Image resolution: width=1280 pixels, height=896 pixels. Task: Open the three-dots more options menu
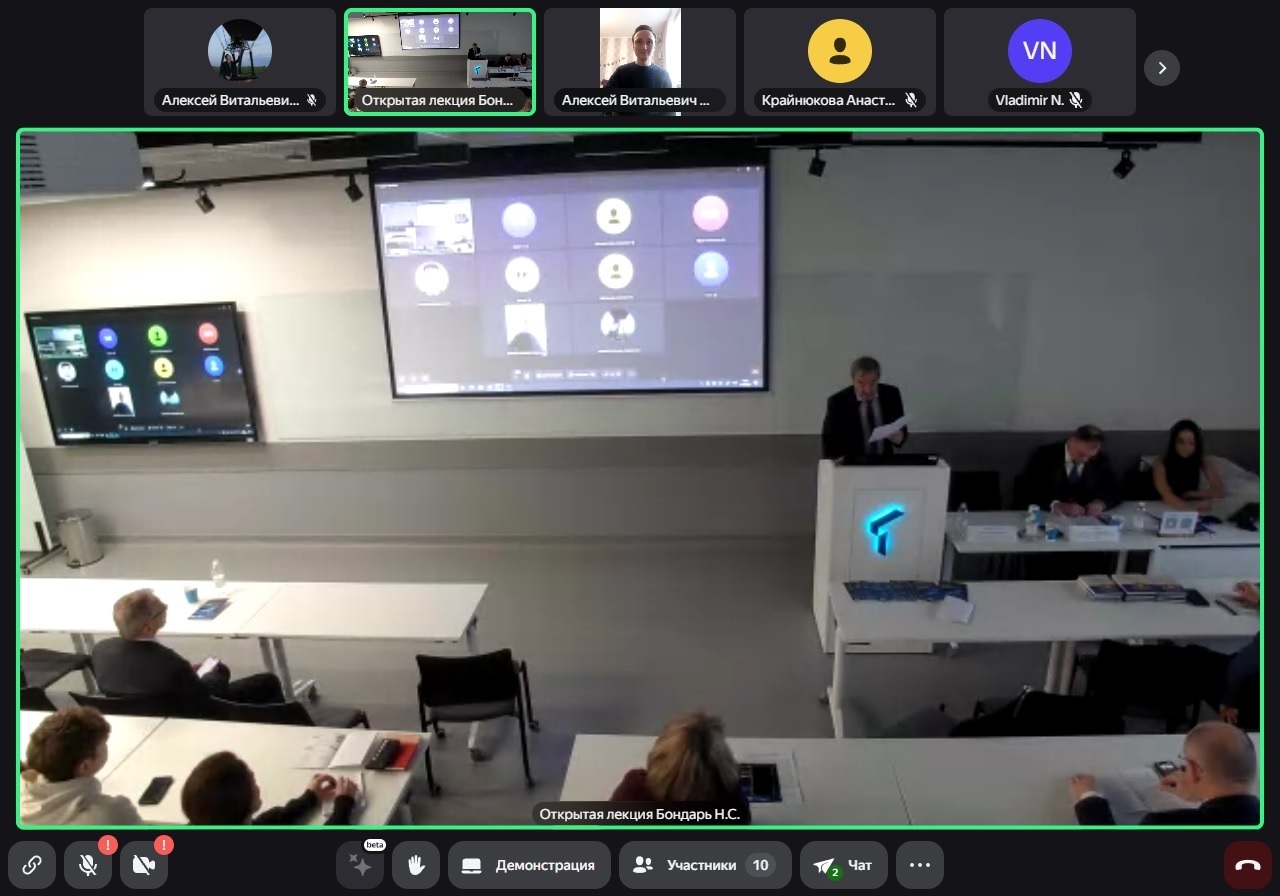(920, 865)
